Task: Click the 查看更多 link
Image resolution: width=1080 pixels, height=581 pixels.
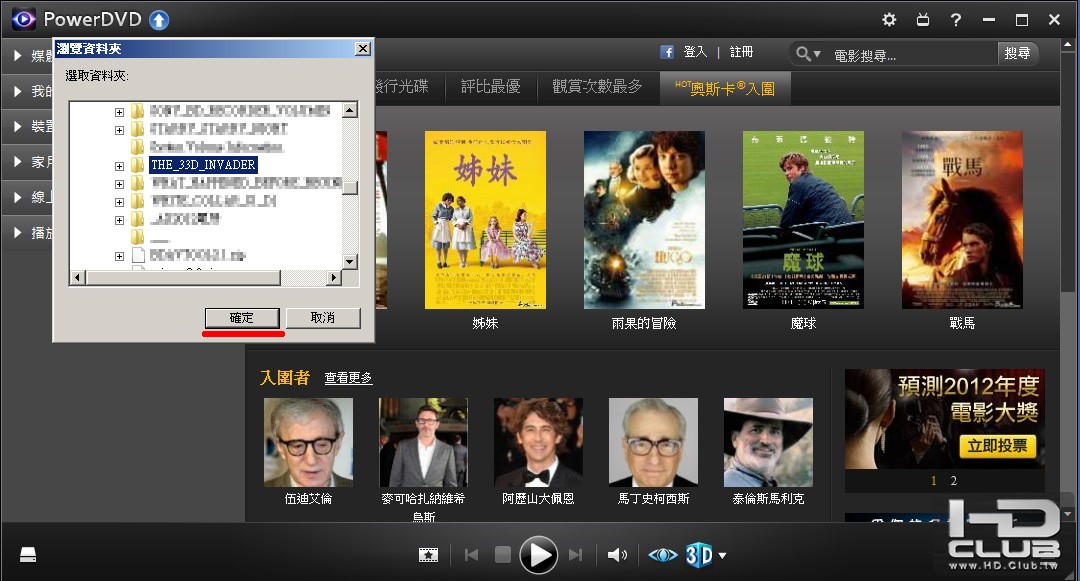Action: click(x=349, y=377)
